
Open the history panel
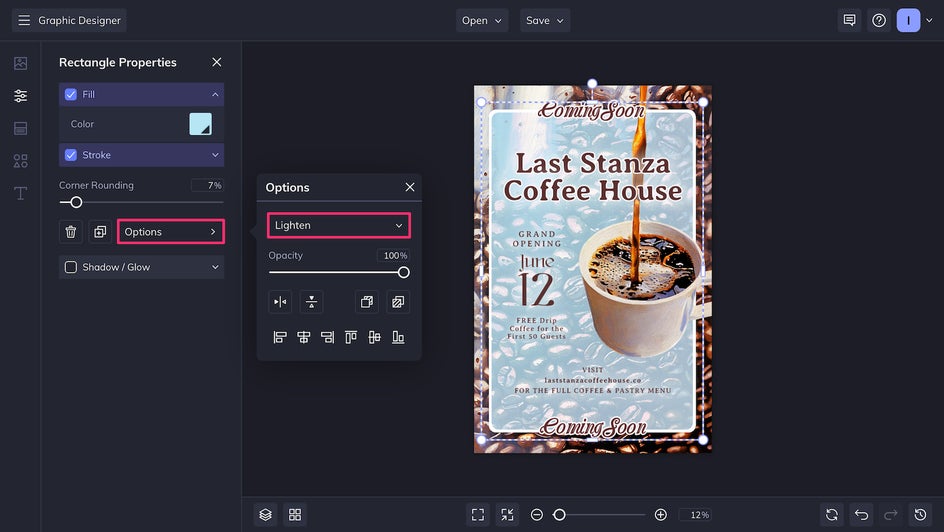921,515
